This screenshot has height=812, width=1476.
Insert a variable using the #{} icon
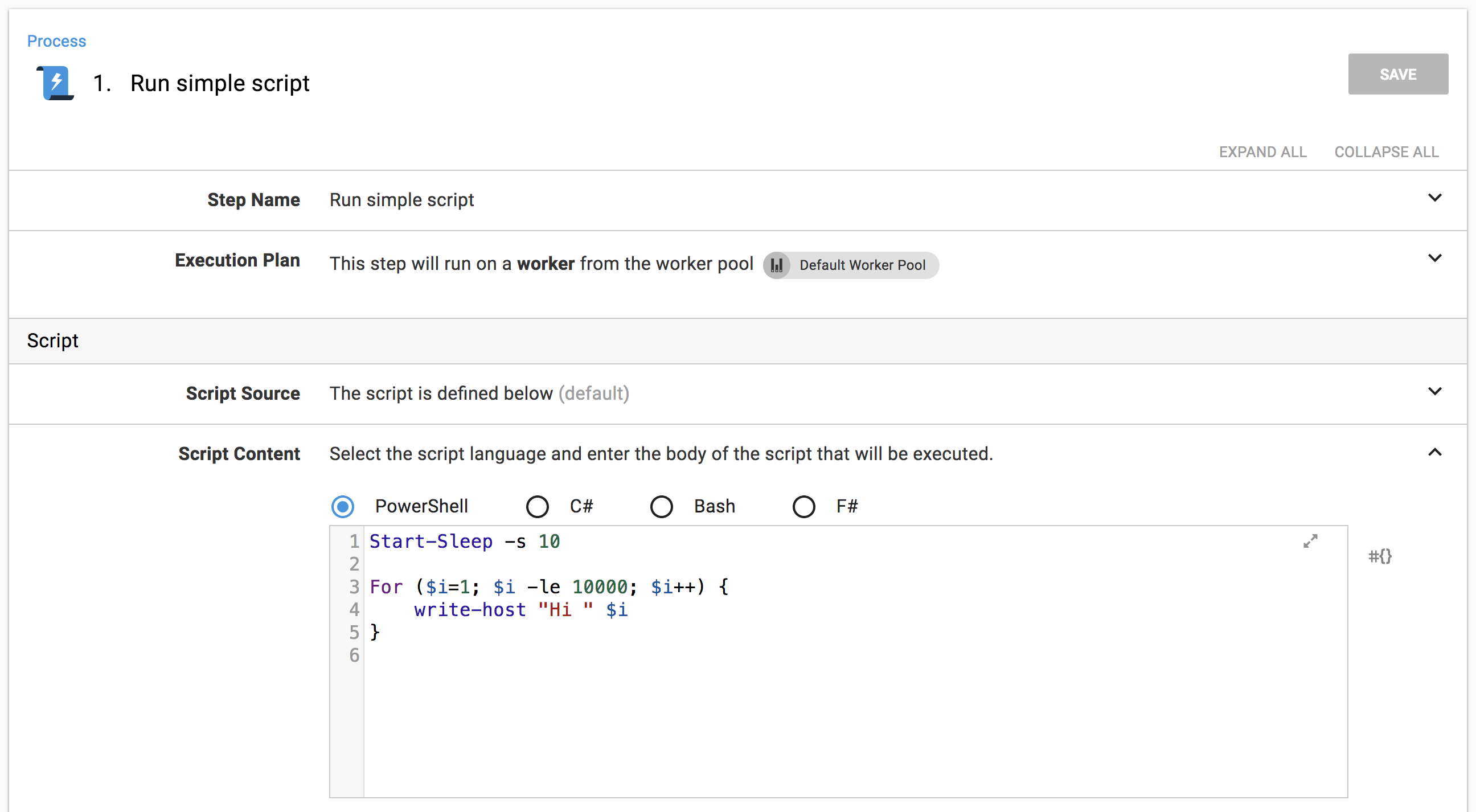pyautogui.click(x=1380, y=556)
